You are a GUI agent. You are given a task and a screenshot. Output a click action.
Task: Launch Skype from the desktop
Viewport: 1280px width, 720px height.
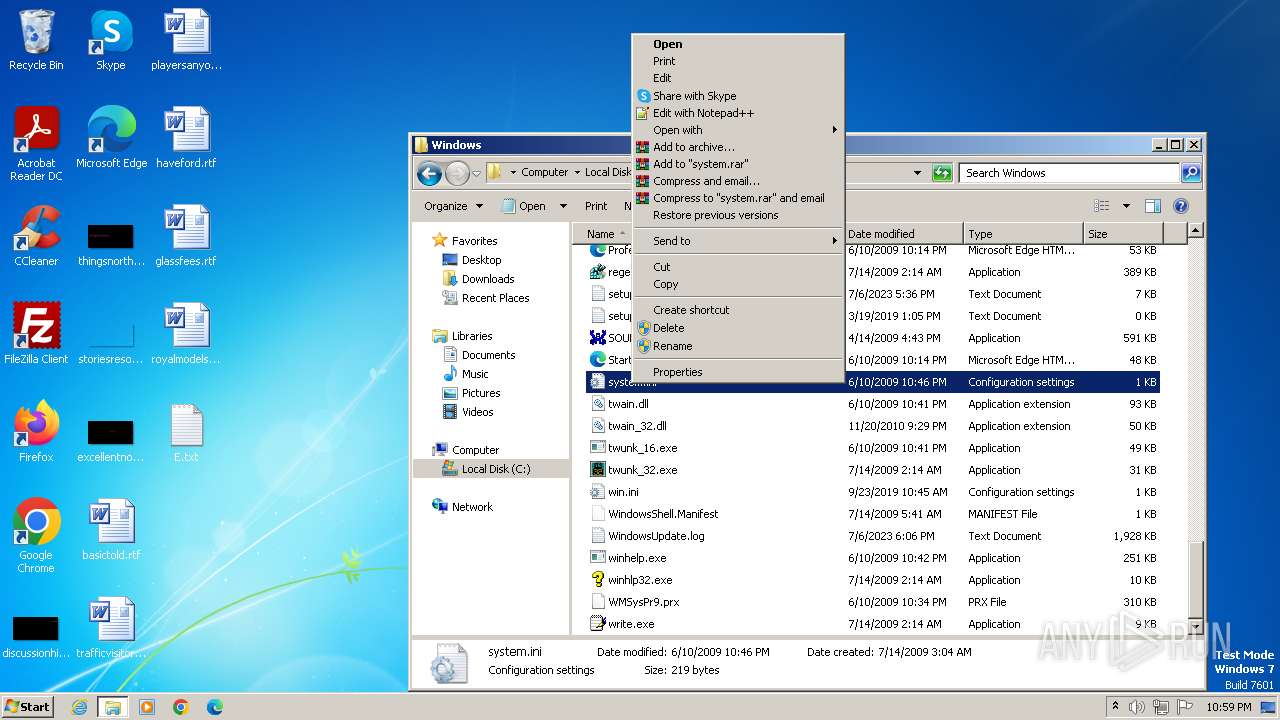coord(111,40)
